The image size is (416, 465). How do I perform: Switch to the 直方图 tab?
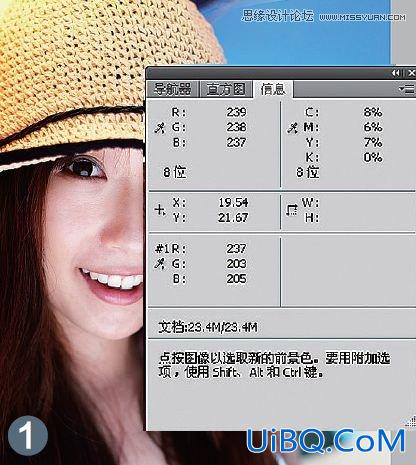pyautogui.click(x=226, y=89)
